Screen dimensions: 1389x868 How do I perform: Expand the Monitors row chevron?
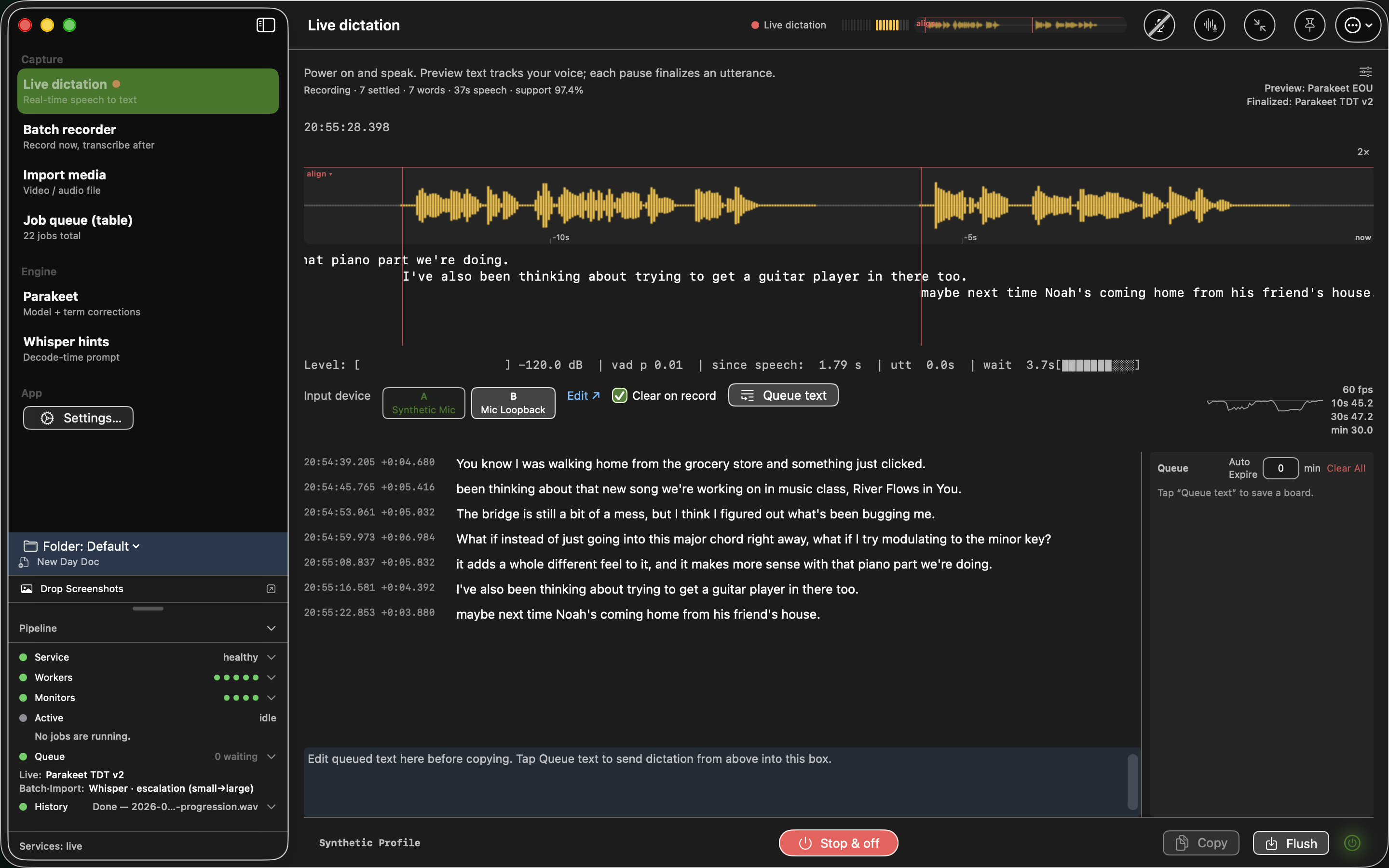pyautogui.click(x=271, y=697)
